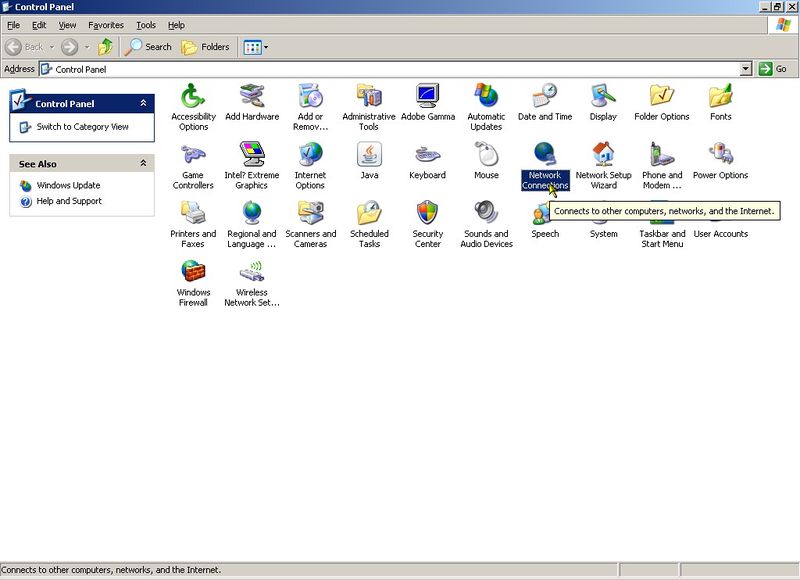The width and height of the screenshot is (800, 580).
Task: Click the Back toolbar button
Action: (x=24, y=47)
